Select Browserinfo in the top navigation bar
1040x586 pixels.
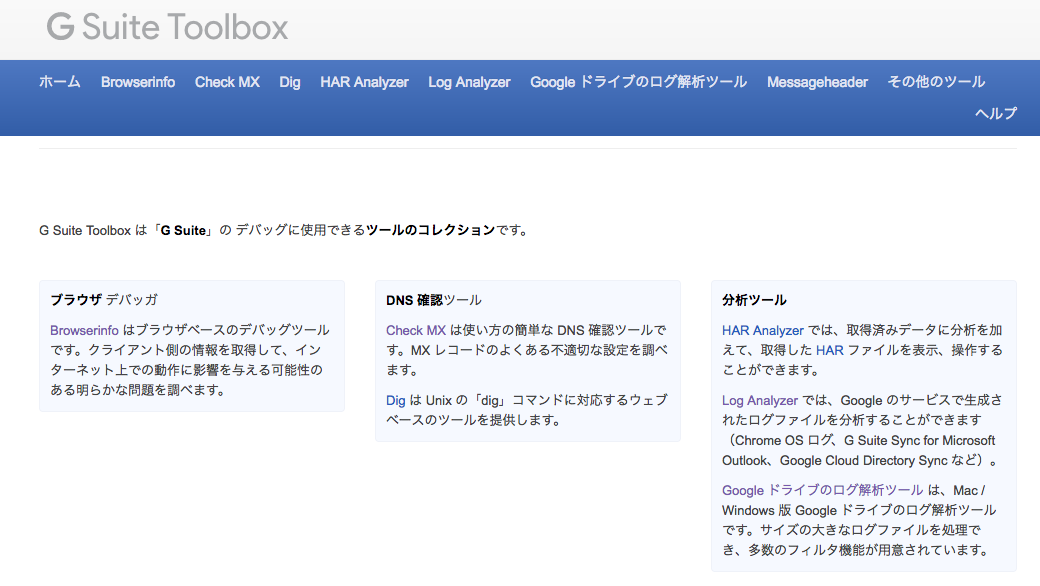coord(138,82)
